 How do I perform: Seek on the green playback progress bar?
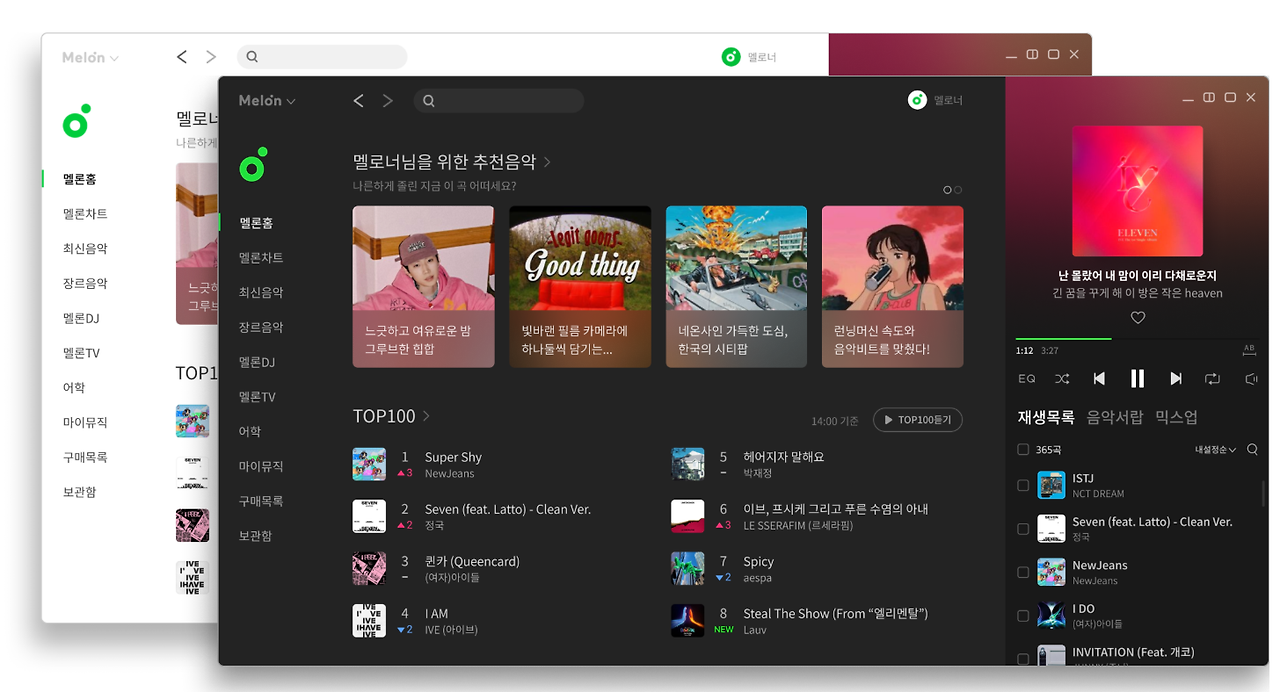tap(1063, 339)
